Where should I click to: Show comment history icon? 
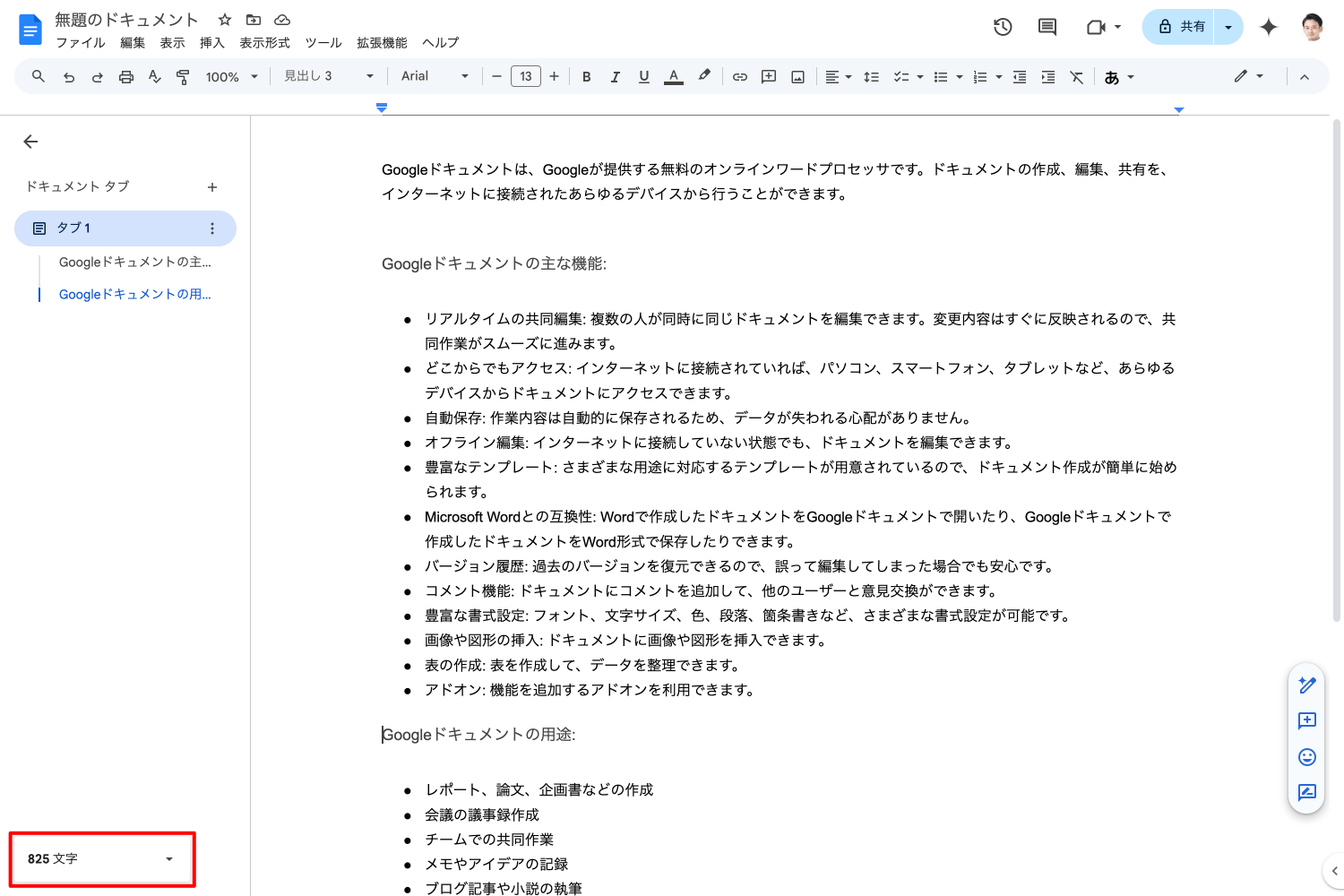click(x=1047, y=27)
